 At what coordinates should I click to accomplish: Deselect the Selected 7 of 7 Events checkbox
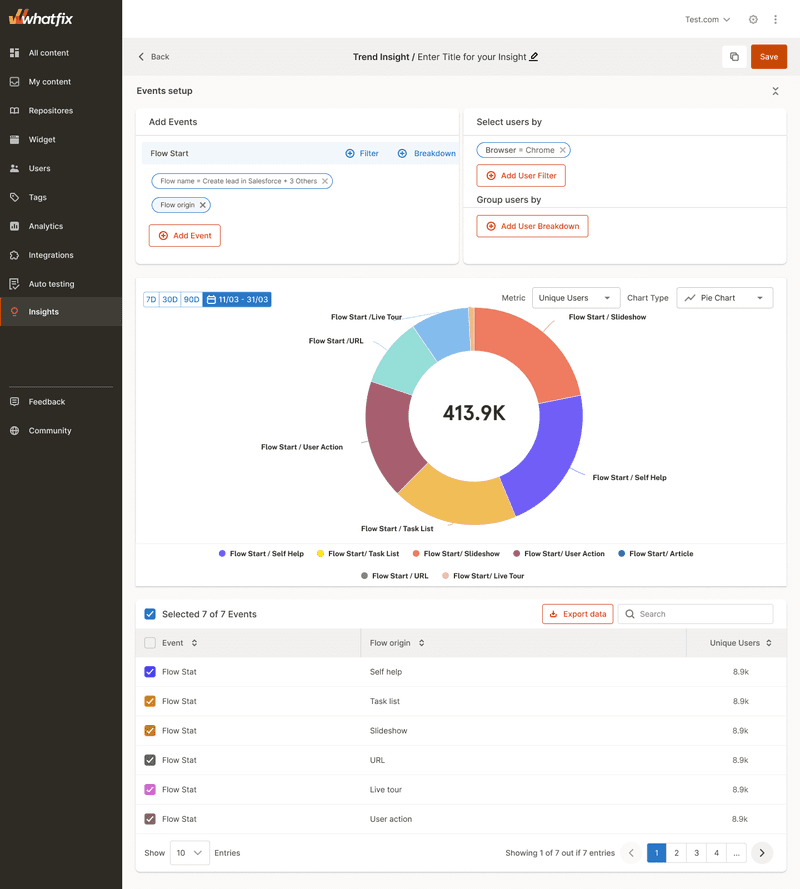coord(151,614)
